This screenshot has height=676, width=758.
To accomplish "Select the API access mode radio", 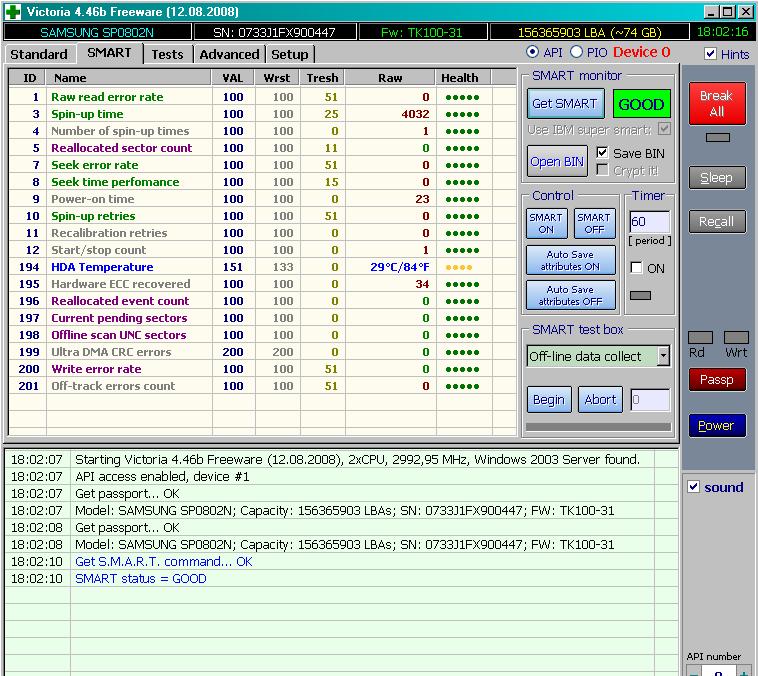I will click(532, 52).
